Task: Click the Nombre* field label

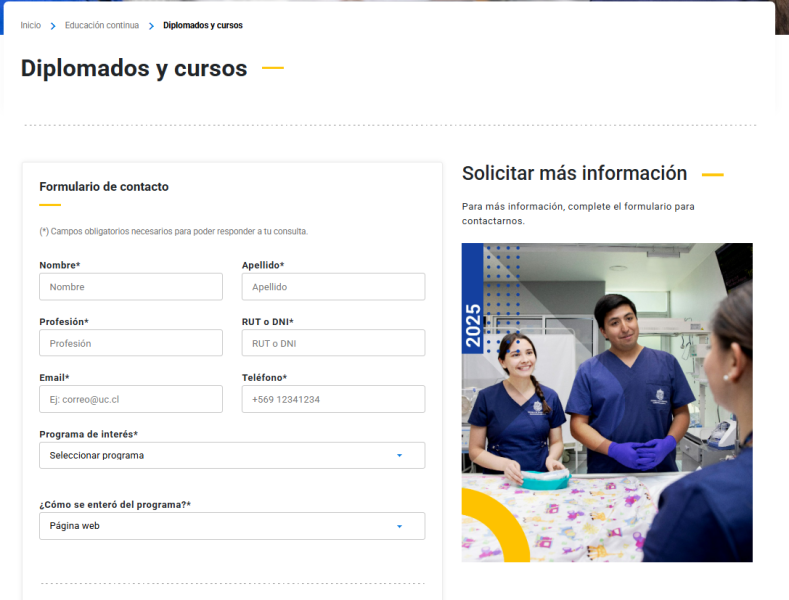Action: (60, 265)
